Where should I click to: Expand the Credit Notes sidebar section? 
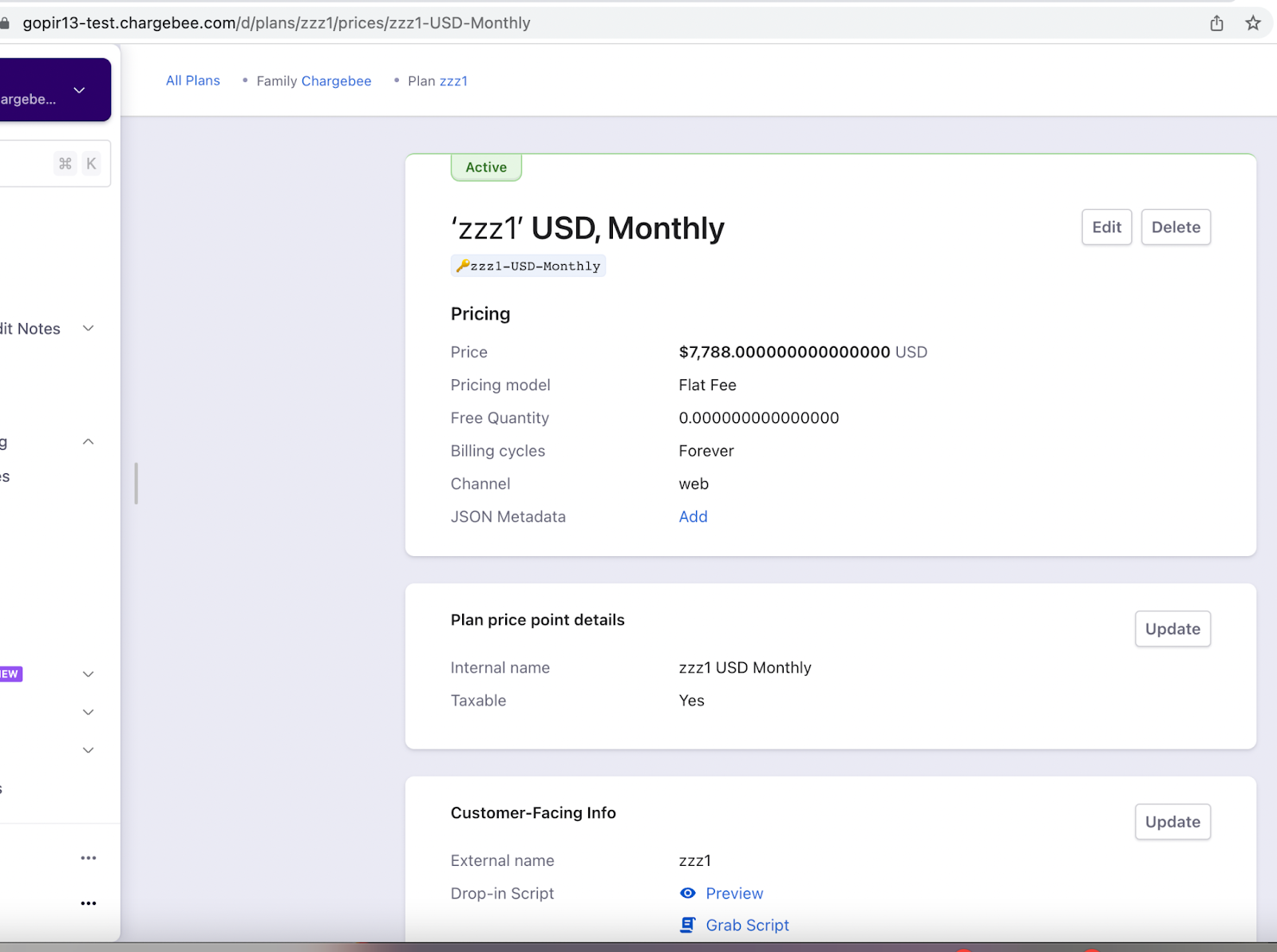coord(89,329)
